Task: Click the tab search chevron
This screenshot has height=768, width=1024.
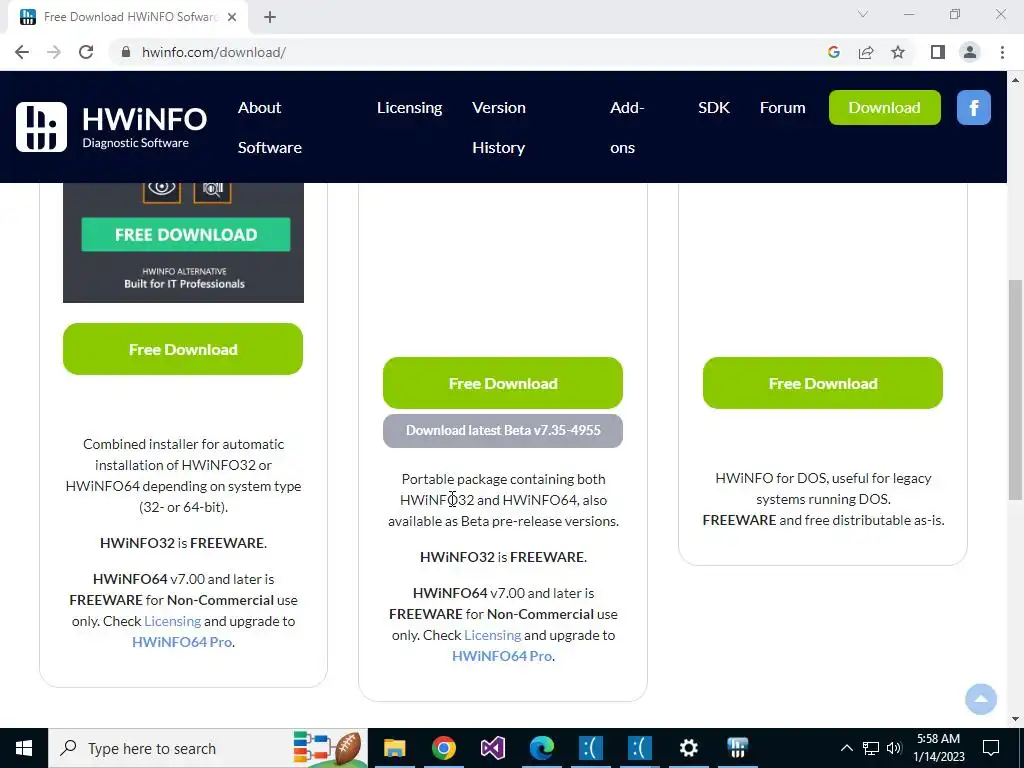Action: tap(863, 14)
